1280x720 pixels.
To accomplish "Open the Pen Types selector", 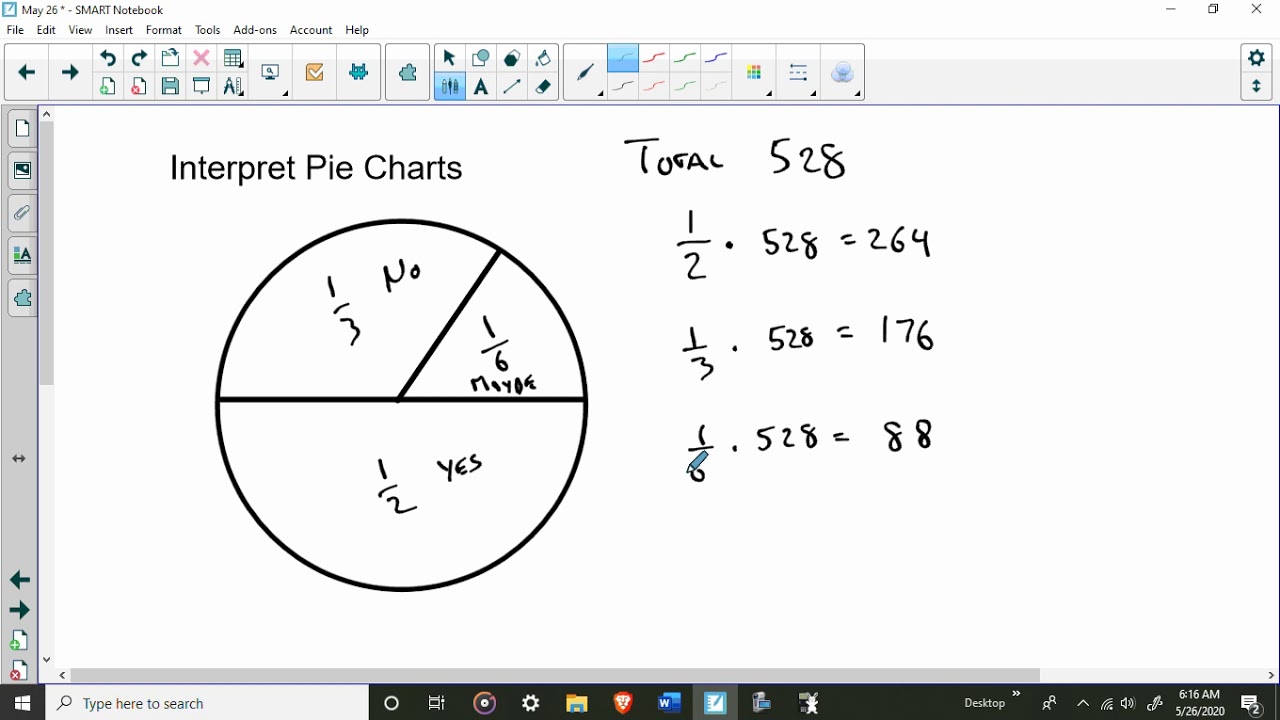I will coord(585,72).
